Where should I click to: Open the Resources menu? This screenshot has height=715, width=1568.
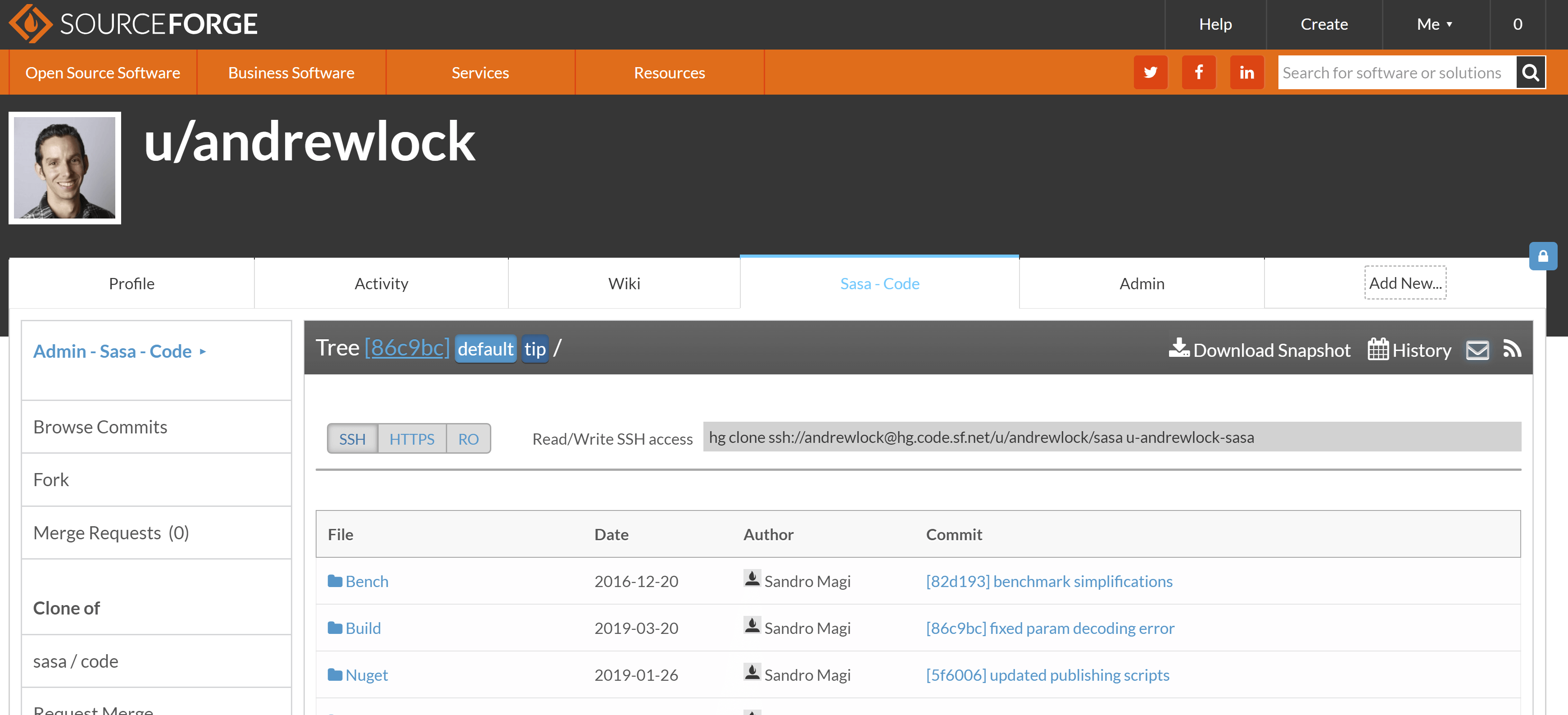[670, 73]
